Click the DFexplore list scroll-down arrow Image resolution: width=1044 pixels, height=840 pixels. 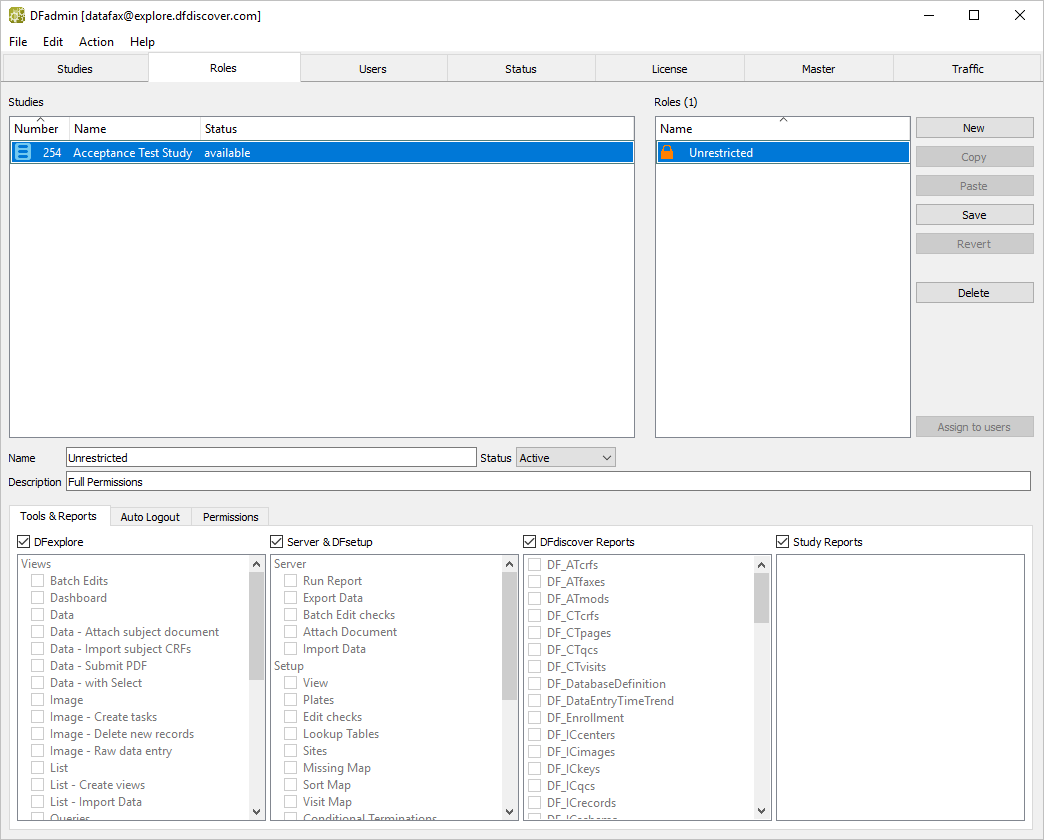257,811
